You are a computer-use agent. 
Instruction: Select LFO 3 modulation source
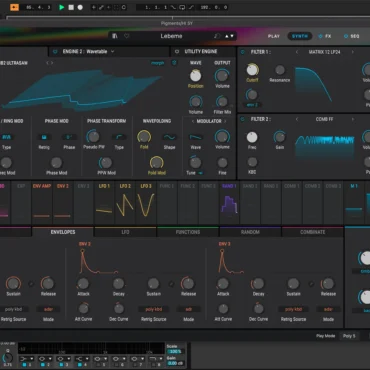coord(146,203)
